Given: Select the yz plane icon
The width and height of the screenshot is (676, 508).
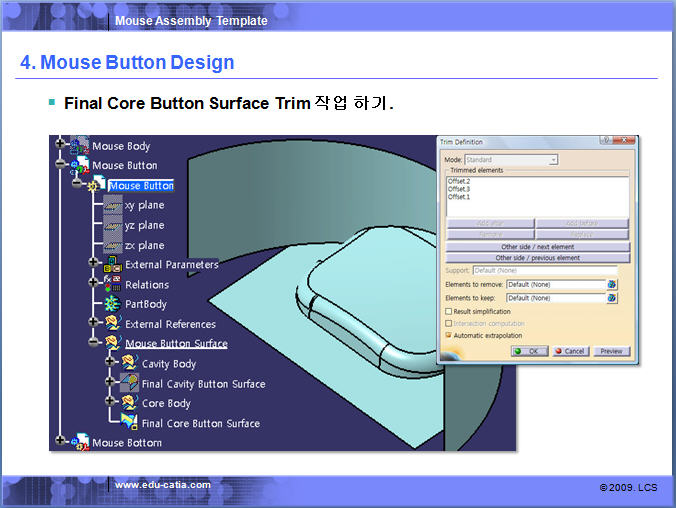Looking at the screenshot, I should coord(112,225).
